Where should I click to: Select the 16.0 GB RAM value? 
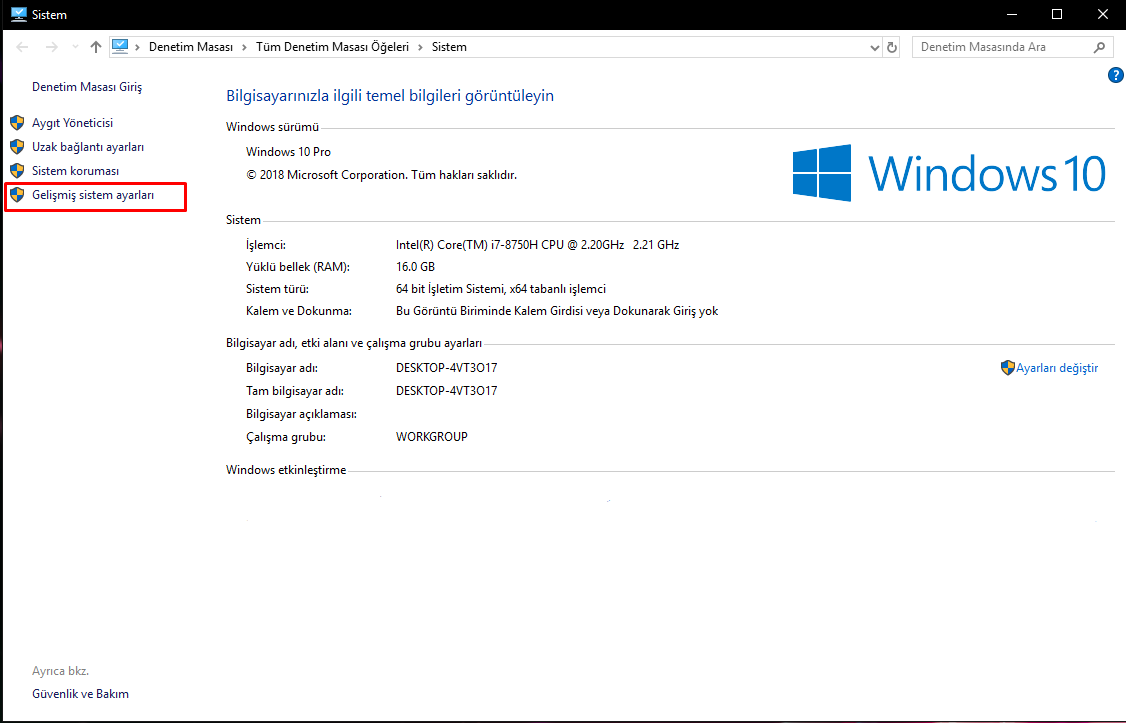coord(415,266)
